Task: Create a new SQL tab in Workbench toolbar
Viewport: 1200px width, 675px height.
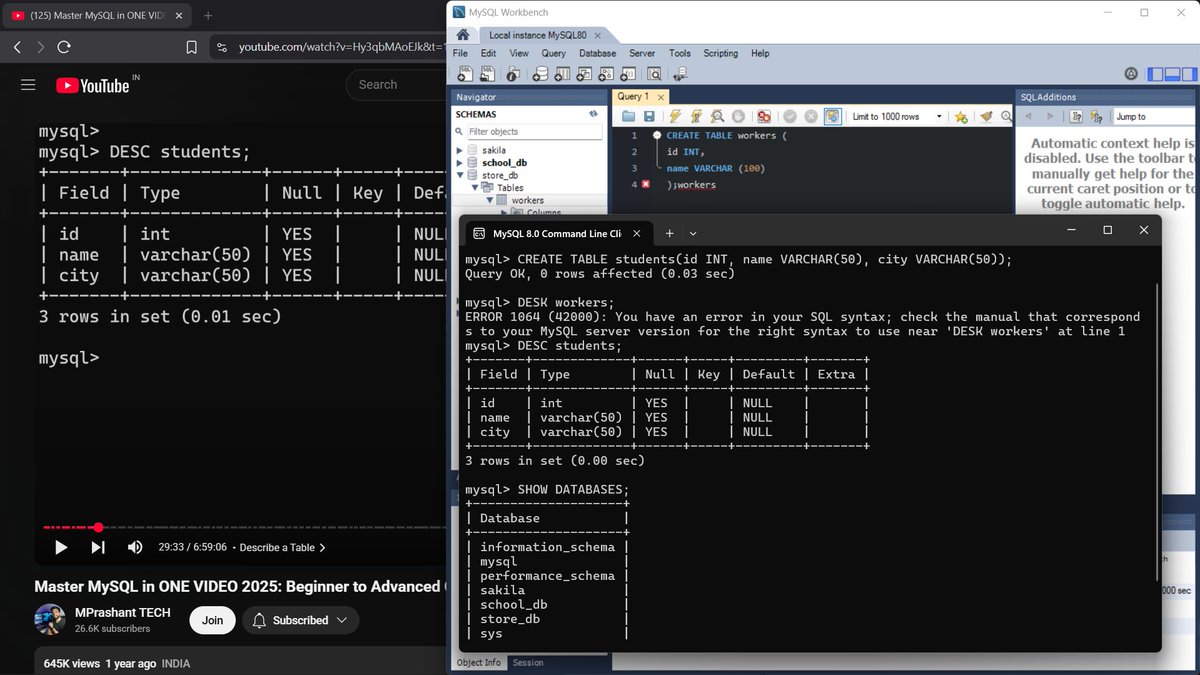Action: pos(465,73)
